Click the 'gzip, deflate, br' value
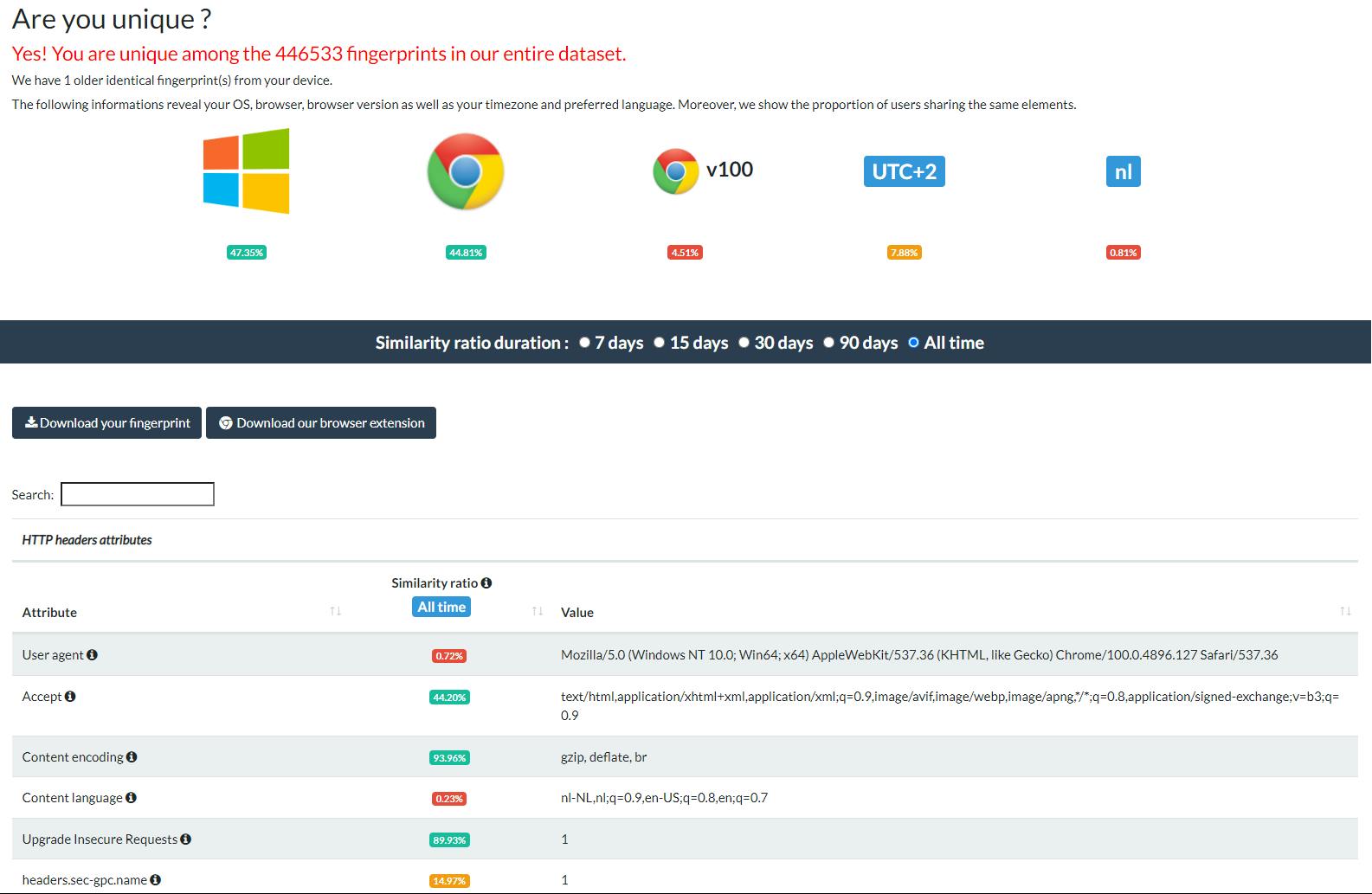This screenshot has height=894, width=1372. click(x=604, y=757)
